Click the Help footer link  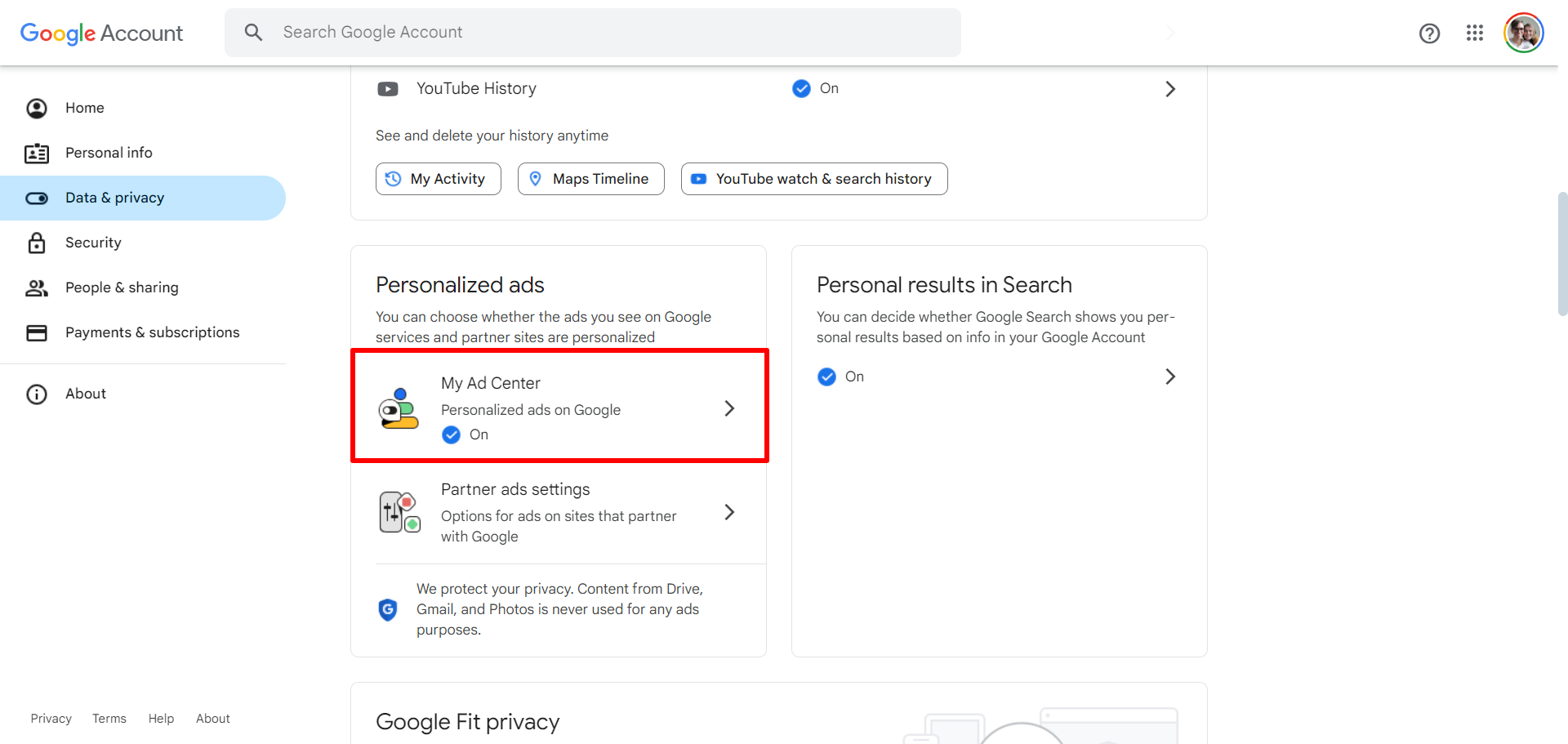tap(161, 719)
